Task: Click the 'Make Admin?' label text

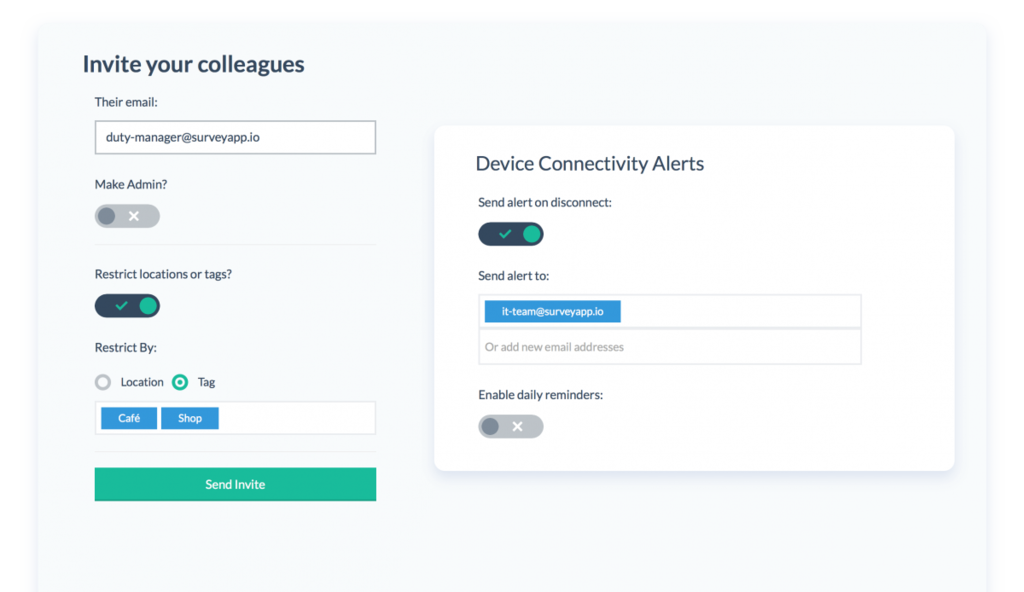Action: [x=131, y=185]
